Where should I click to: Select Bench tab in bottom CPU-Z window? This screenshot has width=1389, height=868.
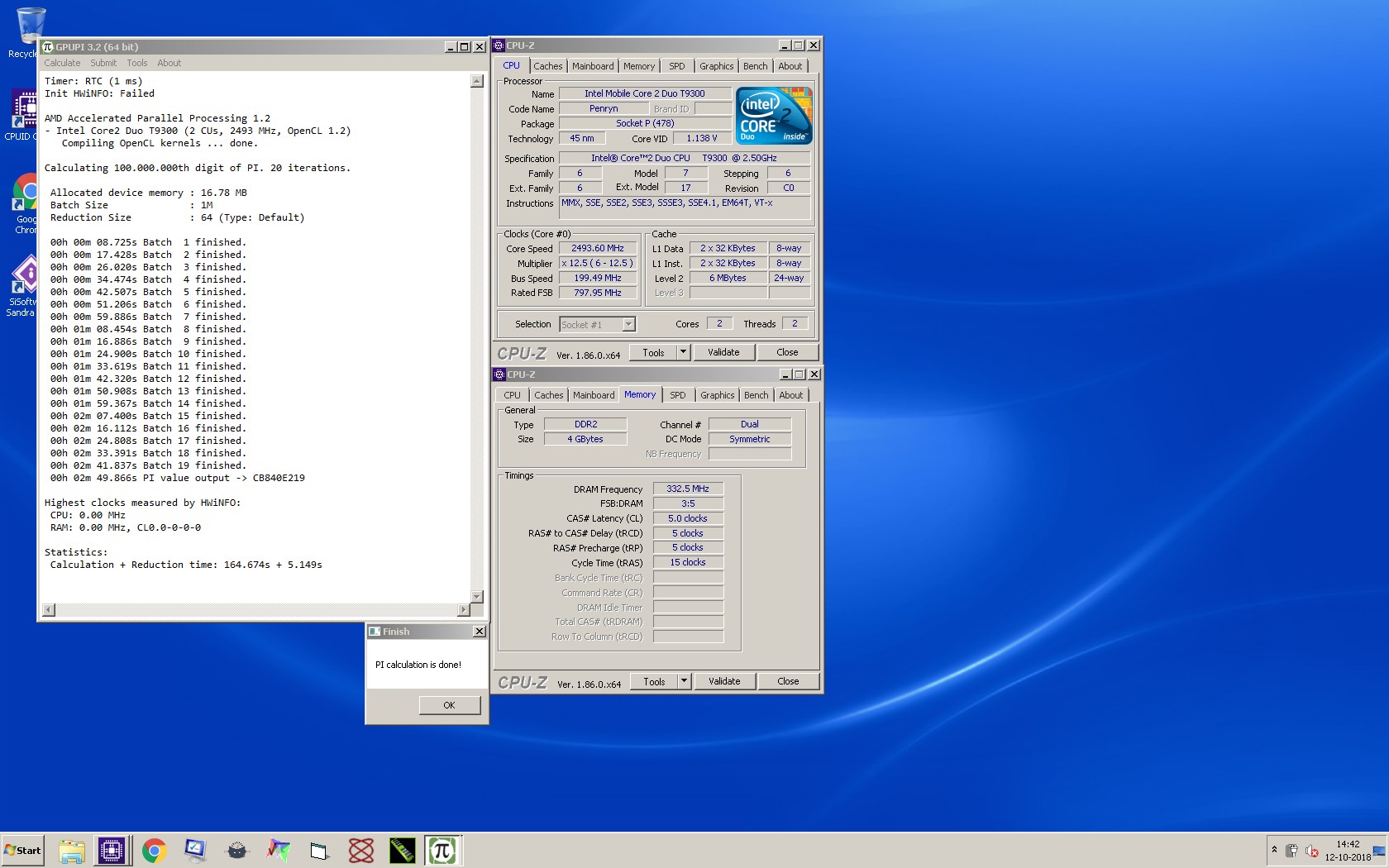[756, 395]
